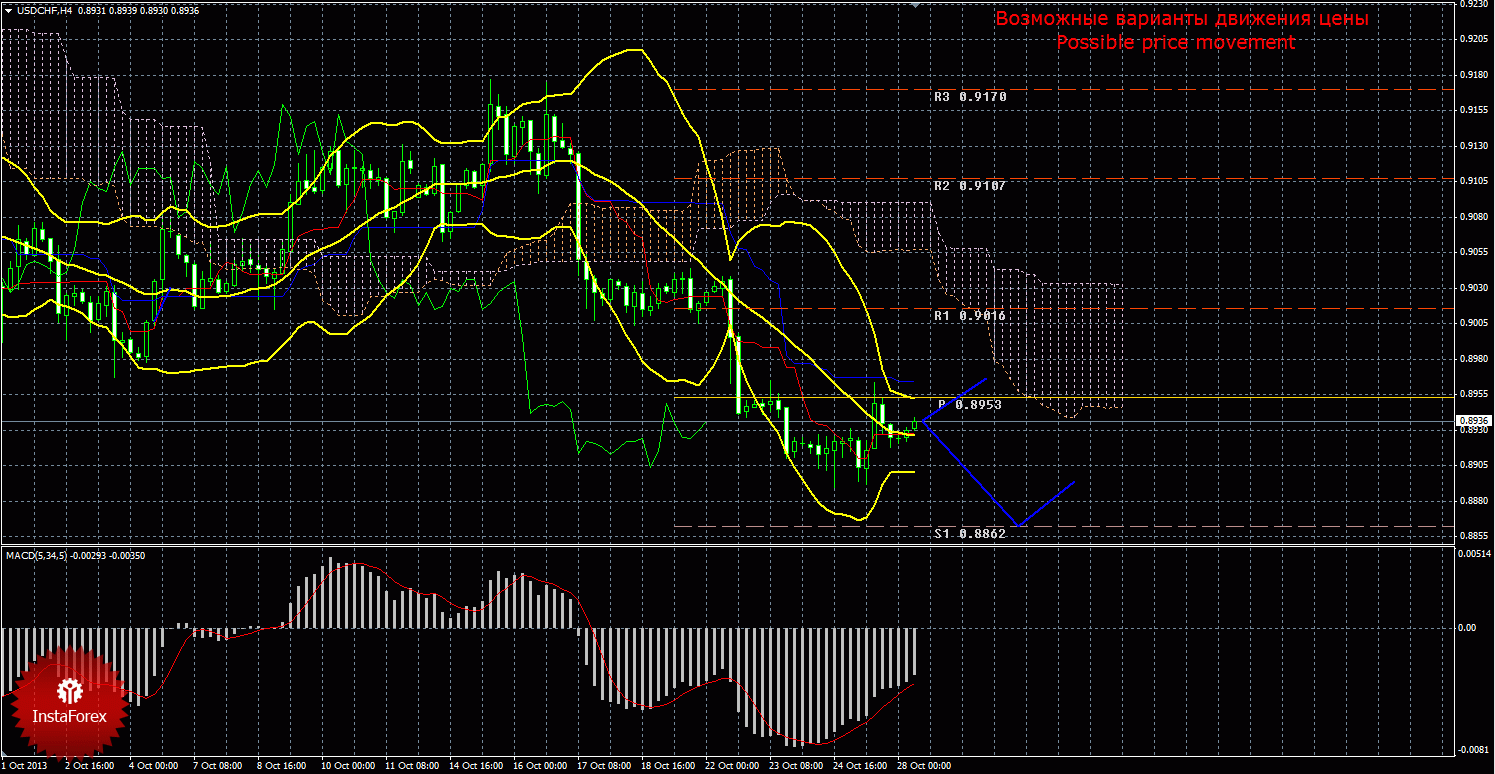Click the 0.8905 price axis label
The height and width of the screenshot is (774, 1495).
click(1475, 465)
